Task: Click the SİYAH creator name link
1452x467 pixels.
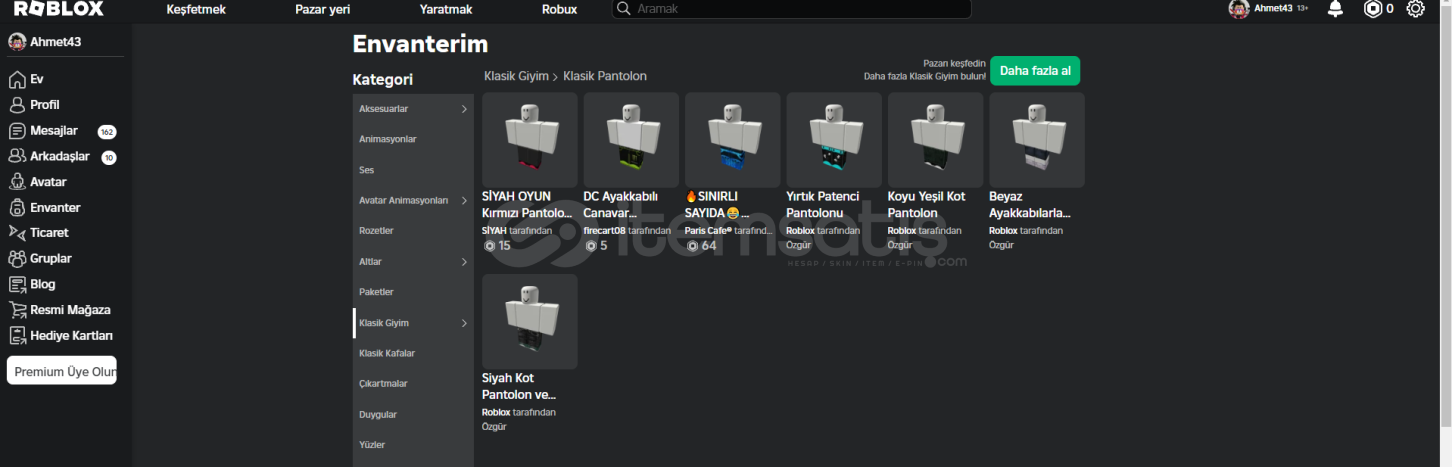Action: (494, 231)
